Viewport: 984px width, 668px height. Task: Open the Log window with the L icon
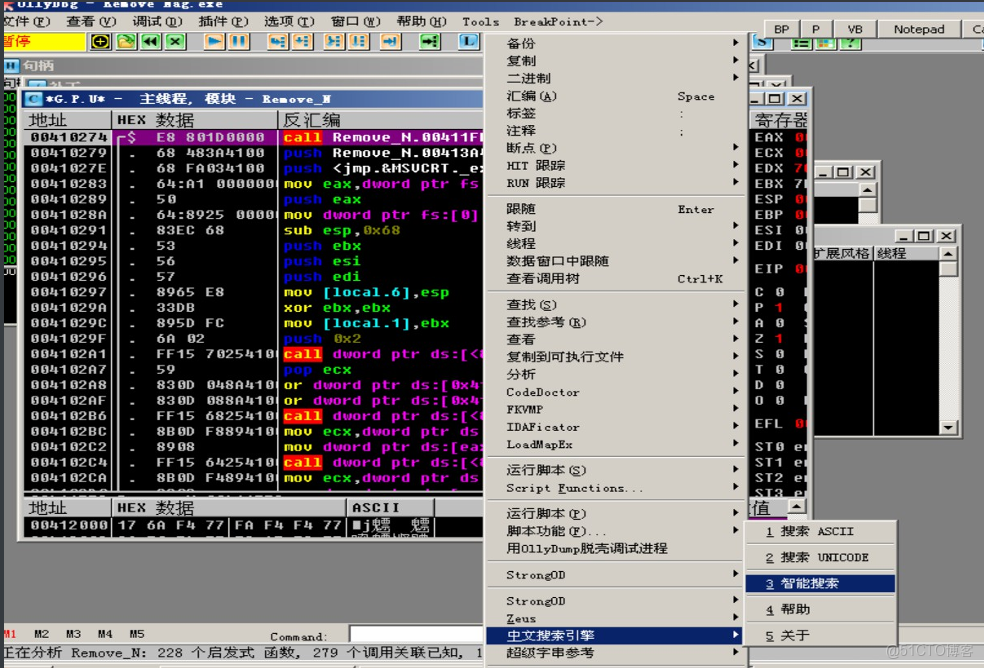coord(467,41)
